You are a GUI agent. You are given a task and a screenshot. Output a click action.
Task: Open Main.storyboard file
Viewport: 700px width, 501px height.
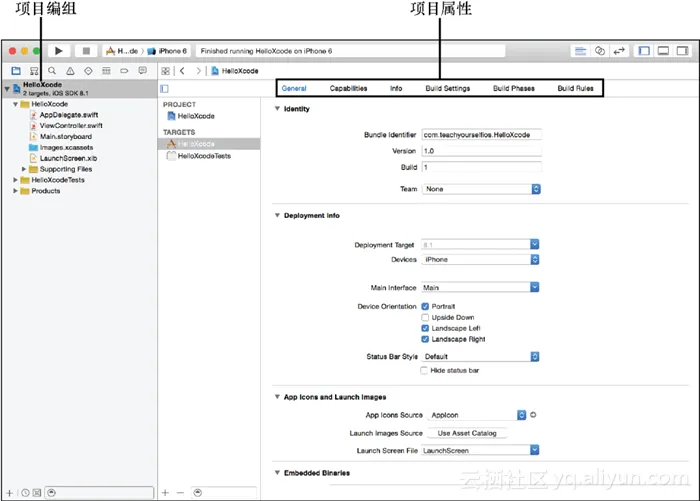pyautogui.click(x=66, y=137)
